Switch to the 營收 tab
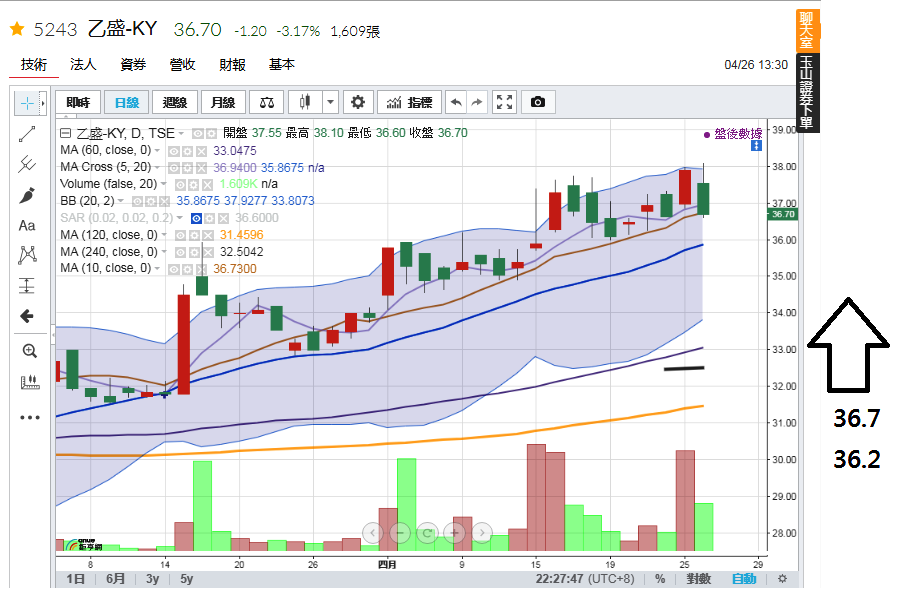 click(x=183, y=64)
